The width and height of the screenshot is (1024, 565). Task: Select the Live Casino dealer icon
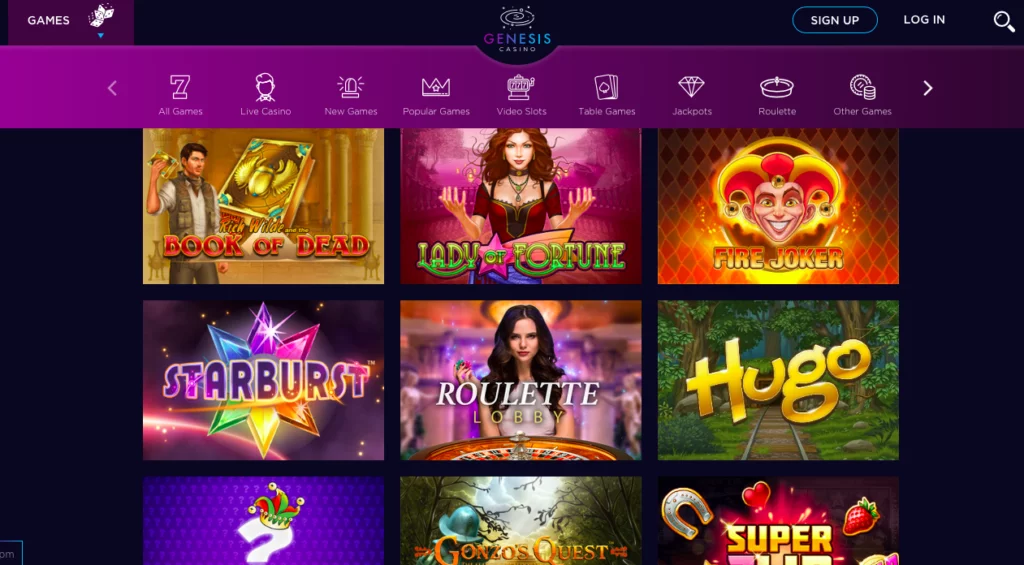[x=265, y=87]
